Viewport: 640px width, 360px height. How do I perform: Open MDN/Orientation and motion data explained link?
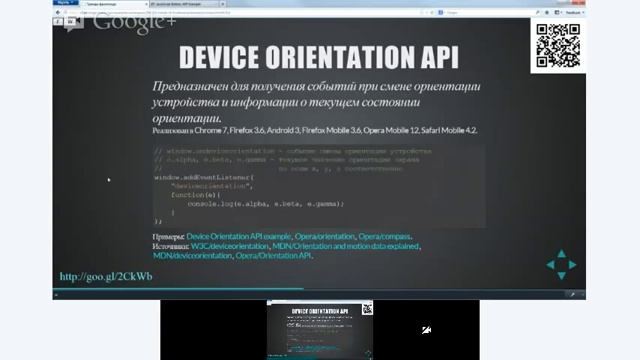click(x=345, y=246)
